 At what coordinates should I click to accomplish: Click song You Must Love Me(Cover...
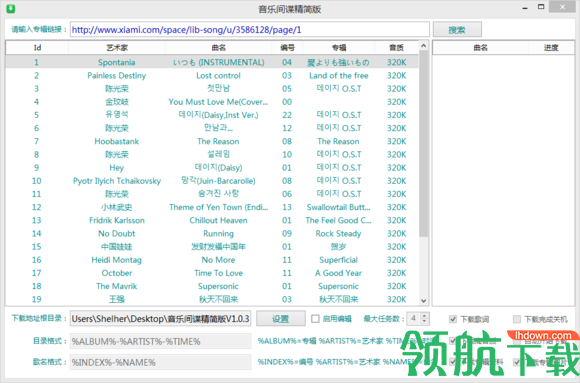pyautogui.click(x=218, y=102)
